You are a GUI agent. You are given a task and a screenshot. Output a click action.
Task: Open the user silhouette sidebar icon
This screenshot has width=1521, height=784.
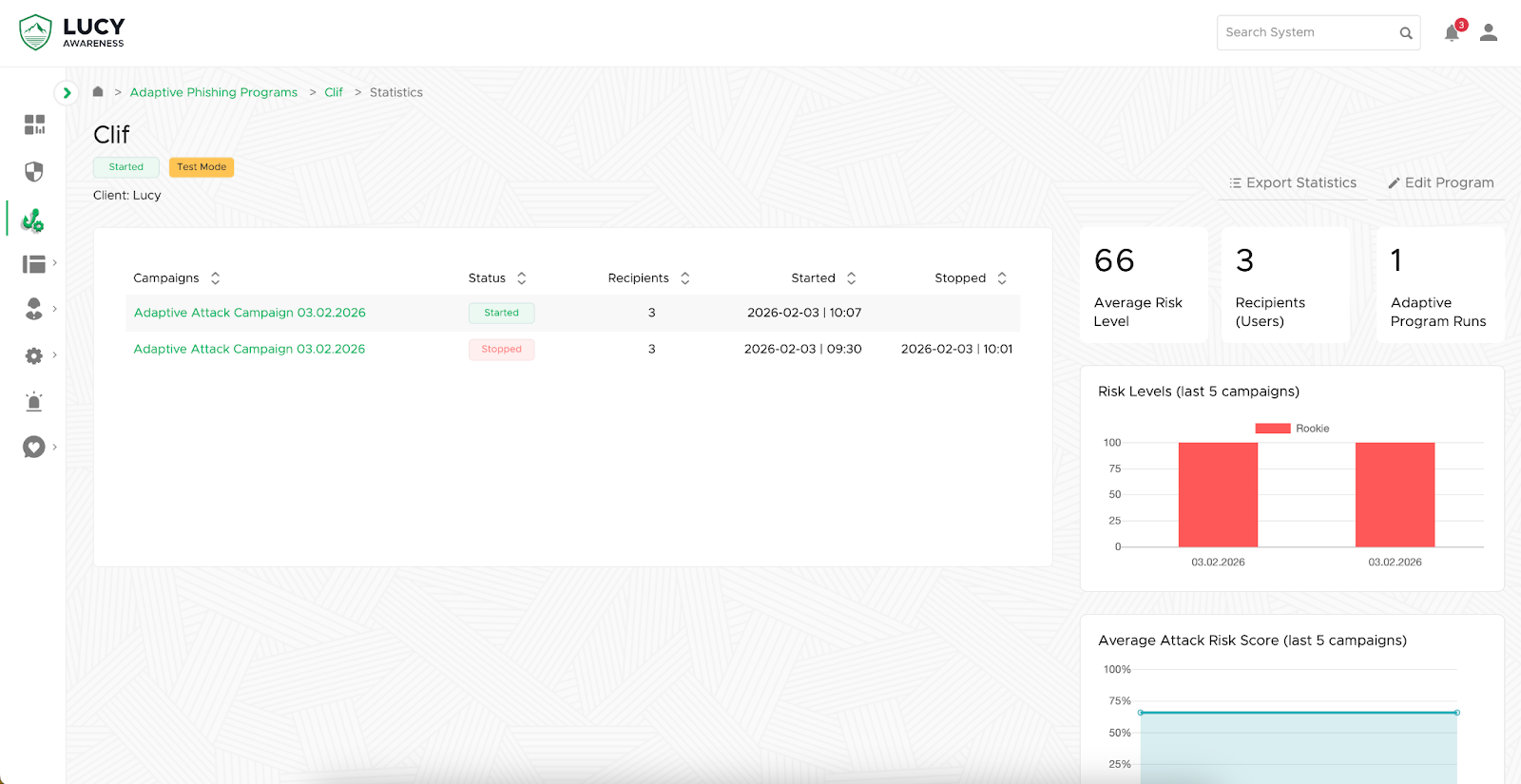point(34,309)
